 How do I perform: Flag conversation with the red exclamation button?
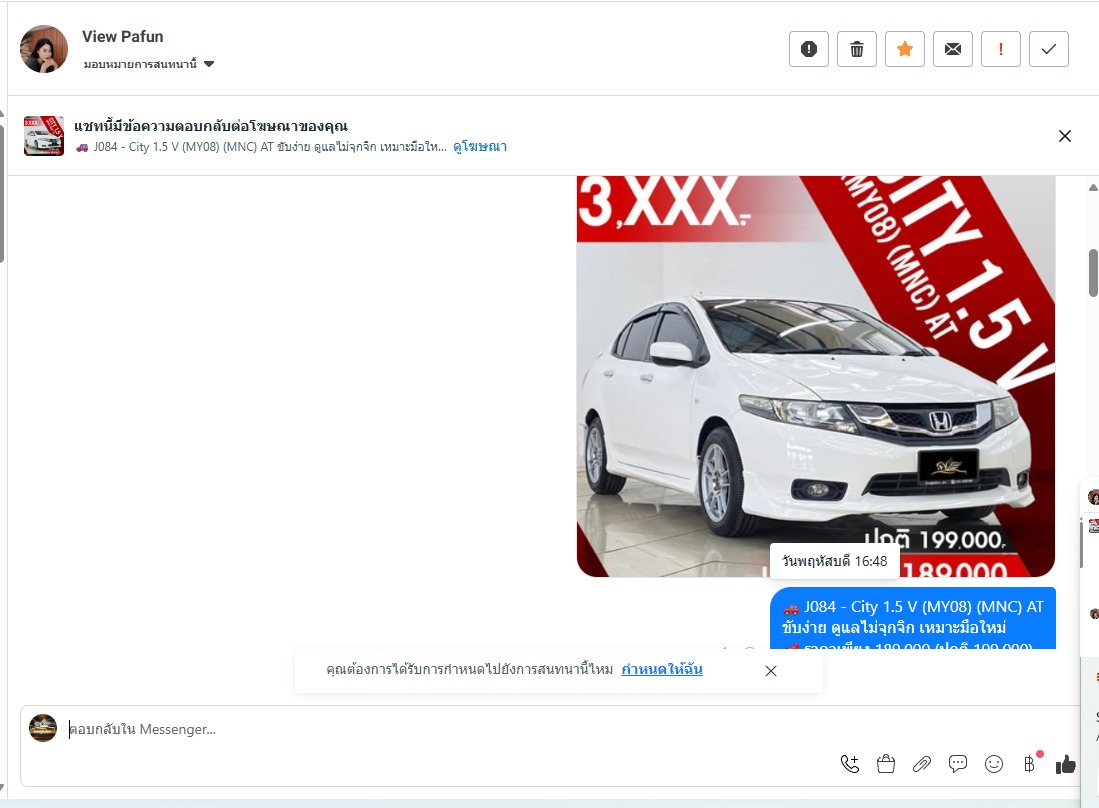point(1000,49)
